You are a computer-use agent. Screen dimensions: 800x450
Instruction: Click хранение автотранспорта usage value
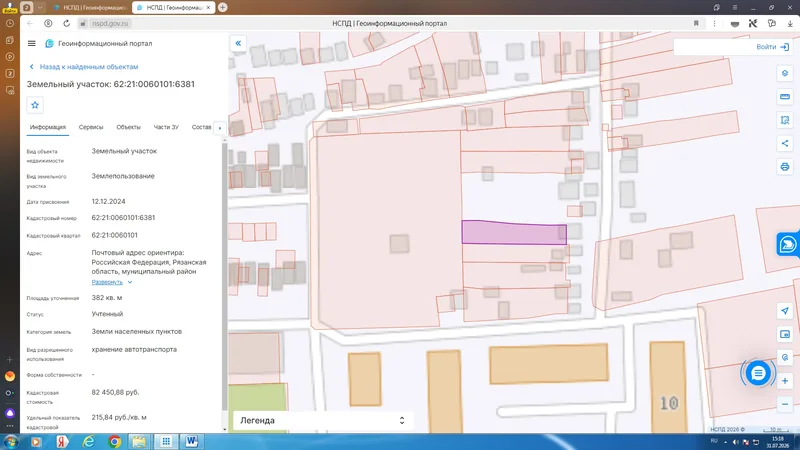click(x=134, y=349)
